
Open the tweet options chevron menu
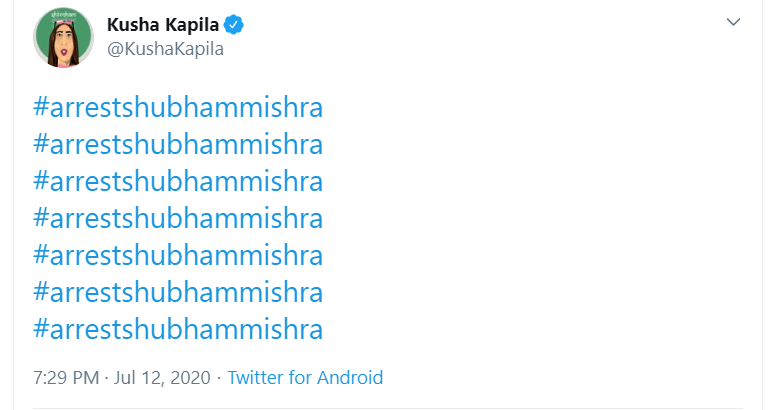[x=733, y=22]
